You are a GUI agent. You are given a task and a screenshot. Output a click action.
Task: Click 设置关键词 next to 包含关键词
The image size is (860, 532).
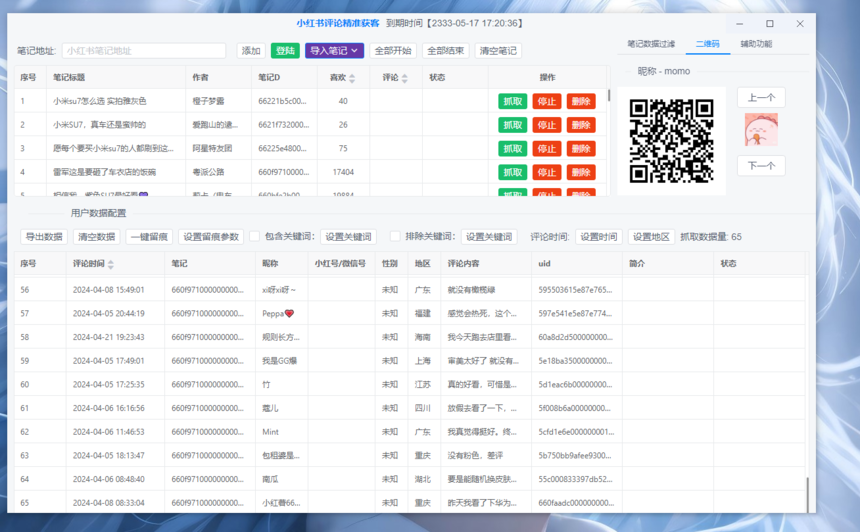click(348, 236)
